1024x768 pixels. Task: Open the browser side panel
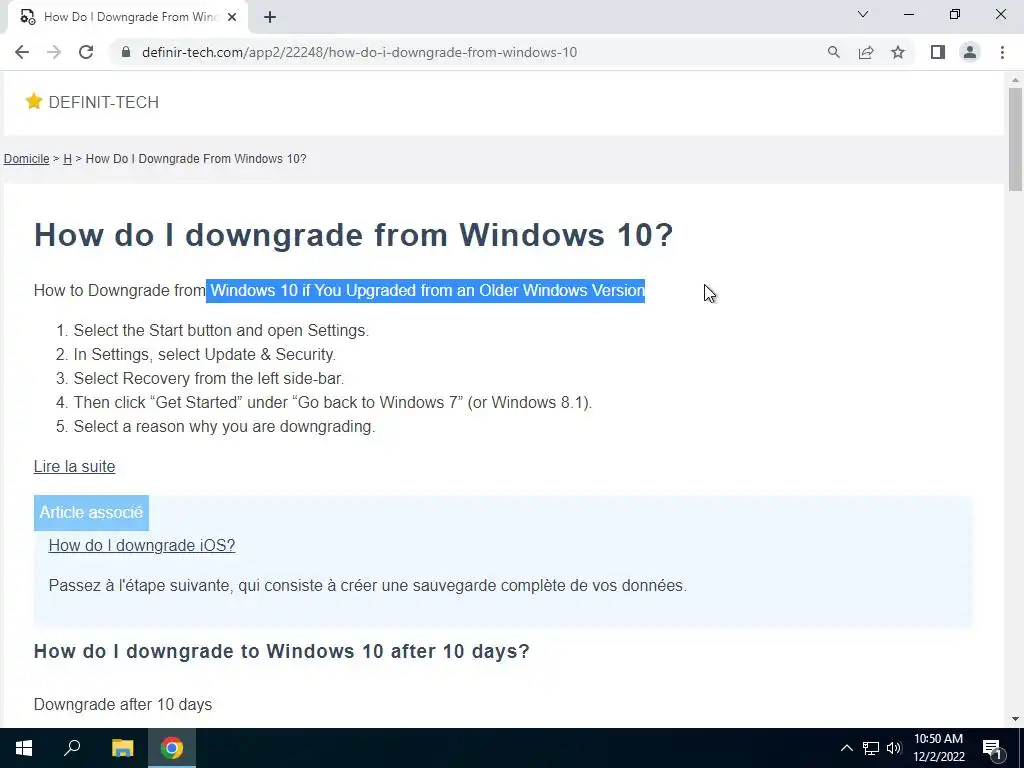938,52
